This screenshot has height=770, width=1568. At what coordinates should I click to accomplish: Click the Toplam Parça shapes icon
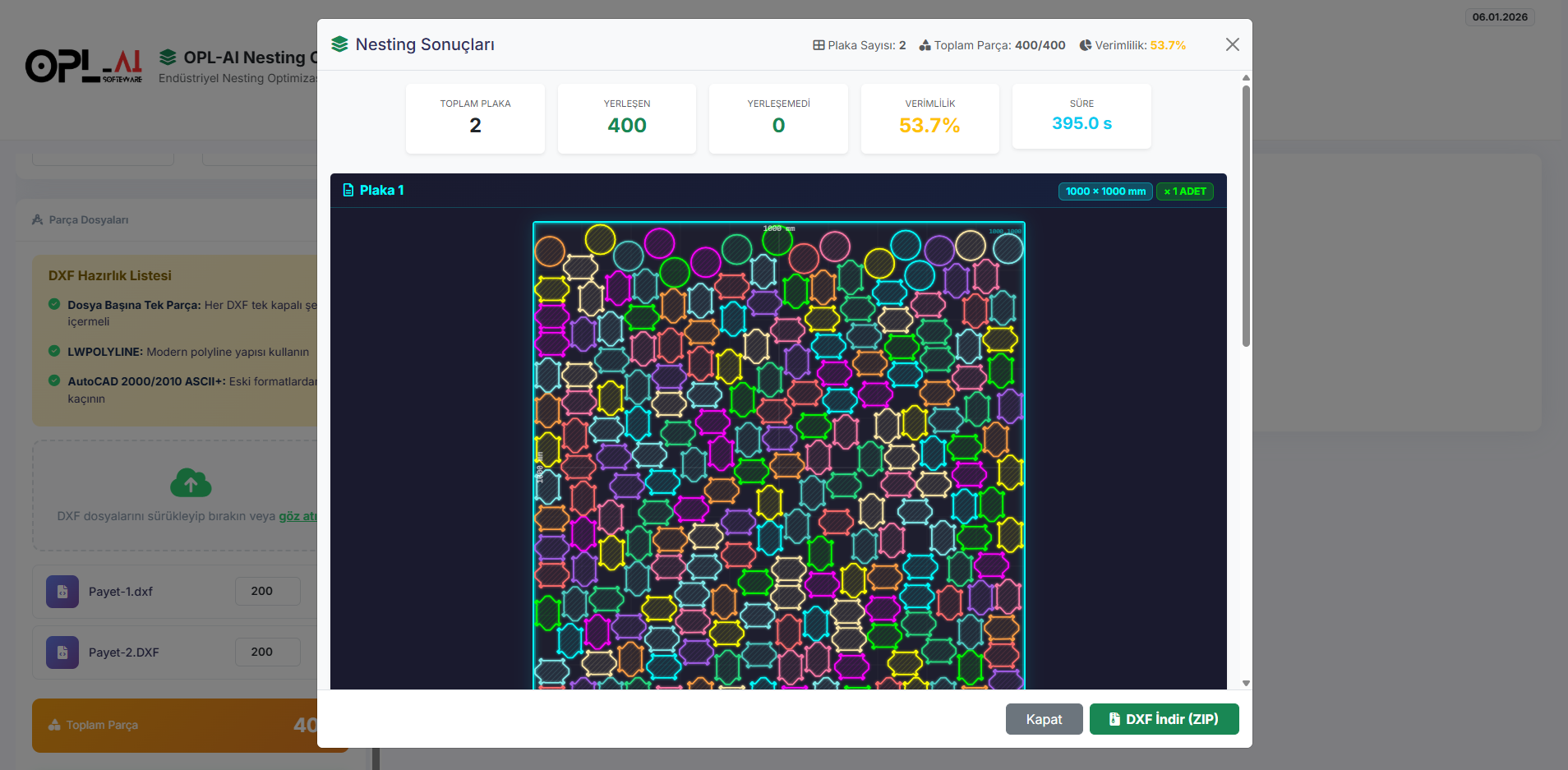(925, 45)
